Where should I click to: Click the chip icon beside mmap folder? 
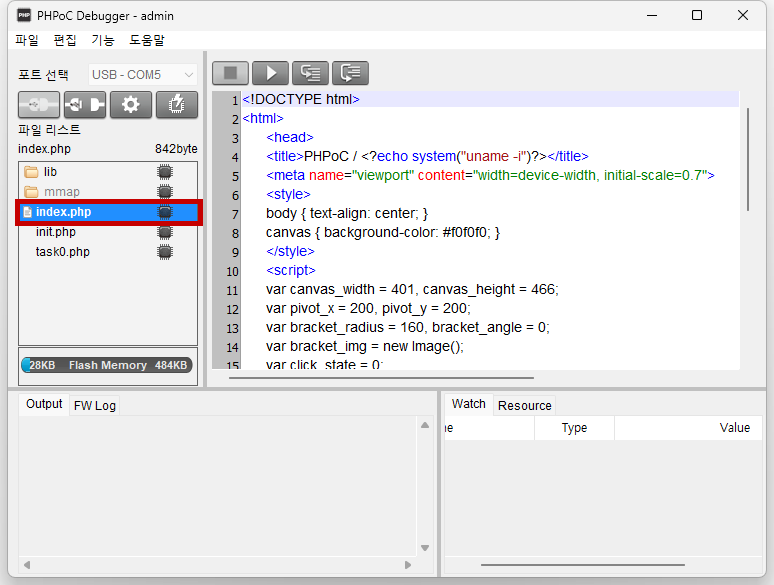coord(165,192)
